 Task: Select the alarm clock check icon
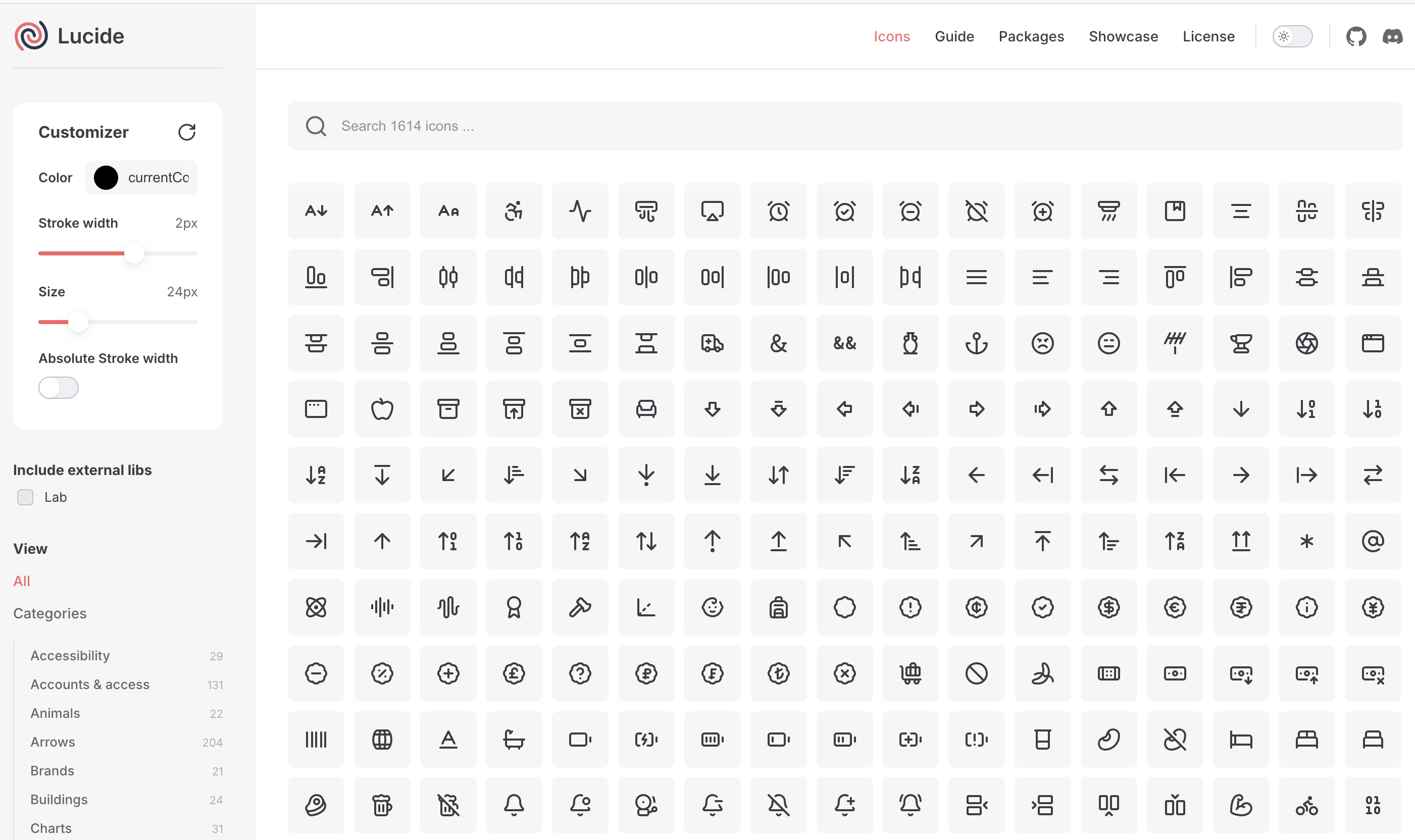[844, 211]
